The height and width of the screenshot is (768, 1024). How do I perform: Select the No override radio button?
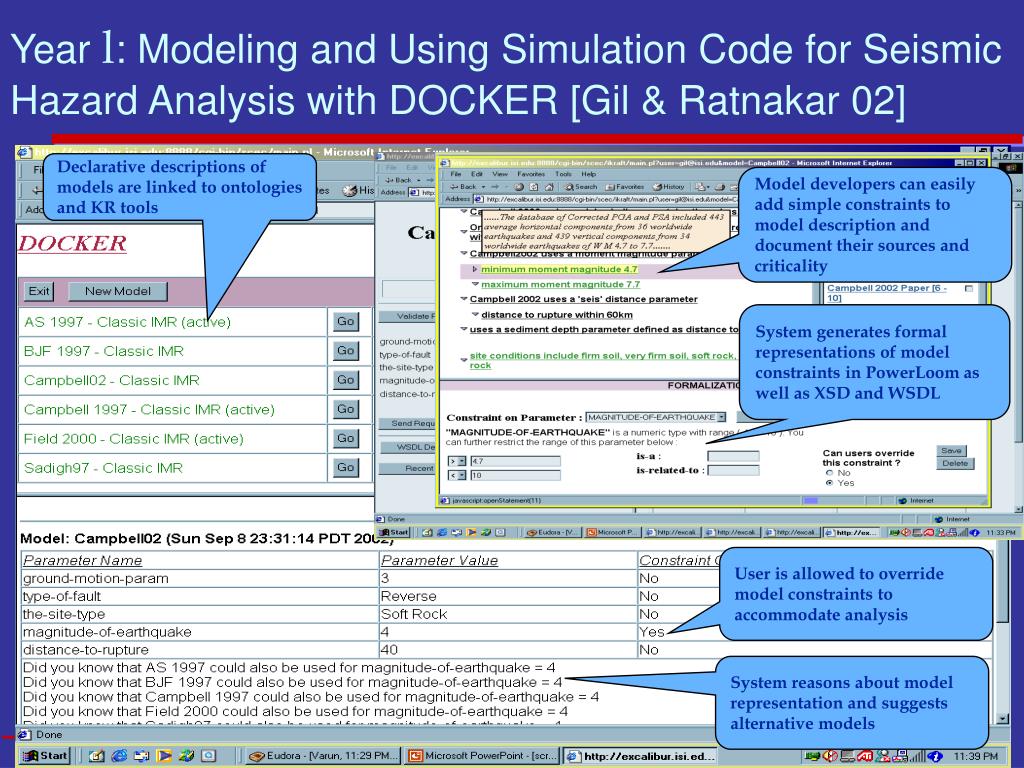pos(829,472)
